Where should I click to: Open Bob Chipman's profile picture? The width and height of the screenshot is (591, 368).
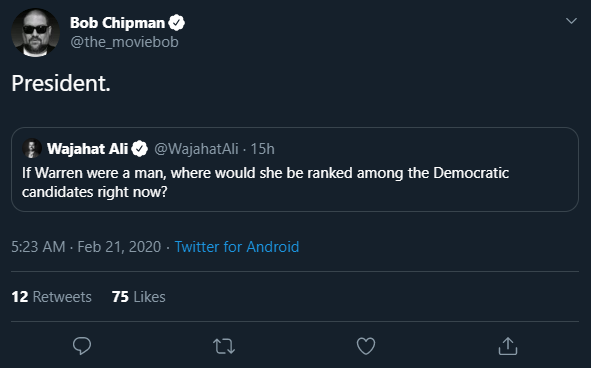click(x=35, y=33)
